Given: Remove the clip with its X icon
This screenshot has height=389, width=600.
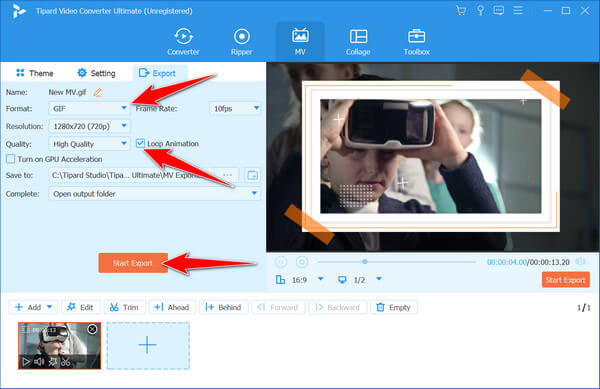Looking at the screenshot, I should [x=92, y=329].
